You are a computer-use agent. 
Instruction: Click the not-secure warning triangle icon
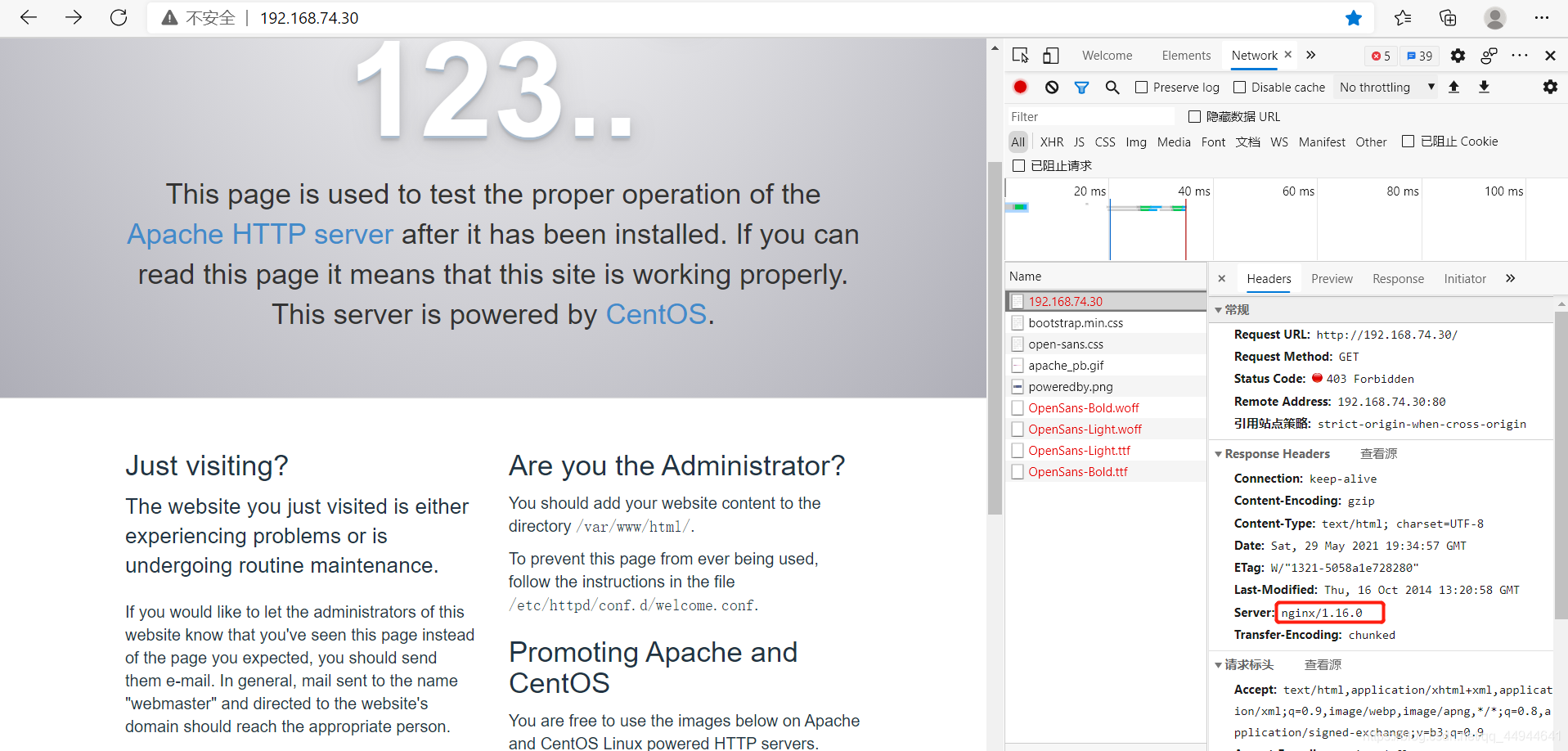(169, 18)
